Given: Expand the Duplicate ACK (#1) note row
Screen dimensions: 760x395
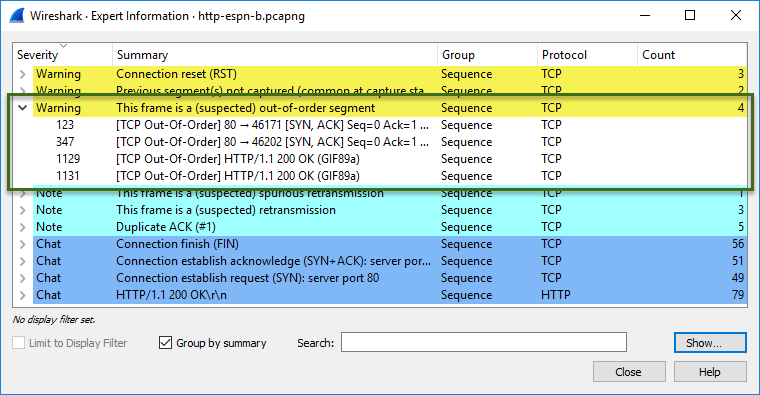Looking at the screenshot, I should 22,227.
